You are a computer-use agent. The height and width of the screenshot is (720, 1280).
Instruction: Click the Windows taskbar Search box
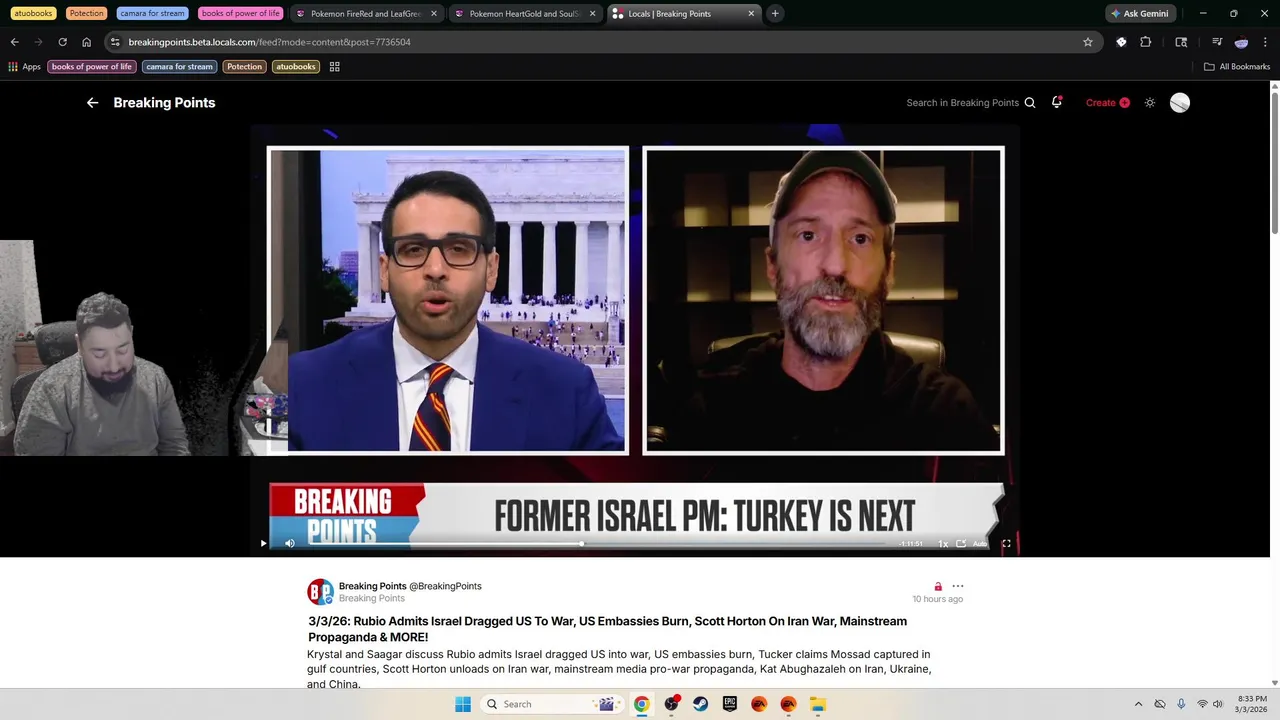click(550, 704)
